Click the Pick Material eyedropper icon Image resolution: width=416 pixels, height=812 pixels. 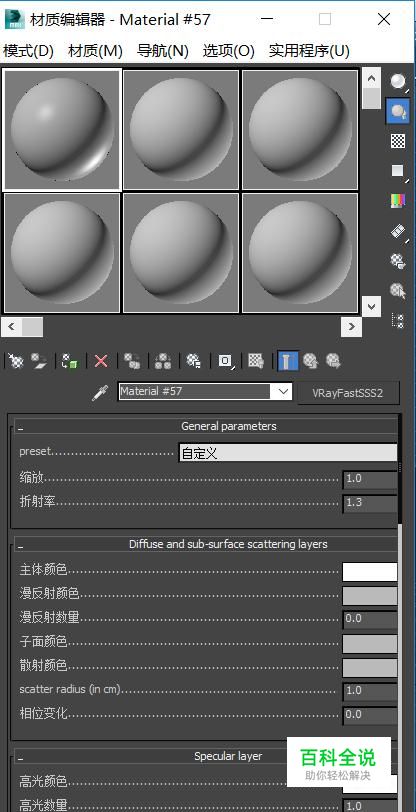pos(98,393)
